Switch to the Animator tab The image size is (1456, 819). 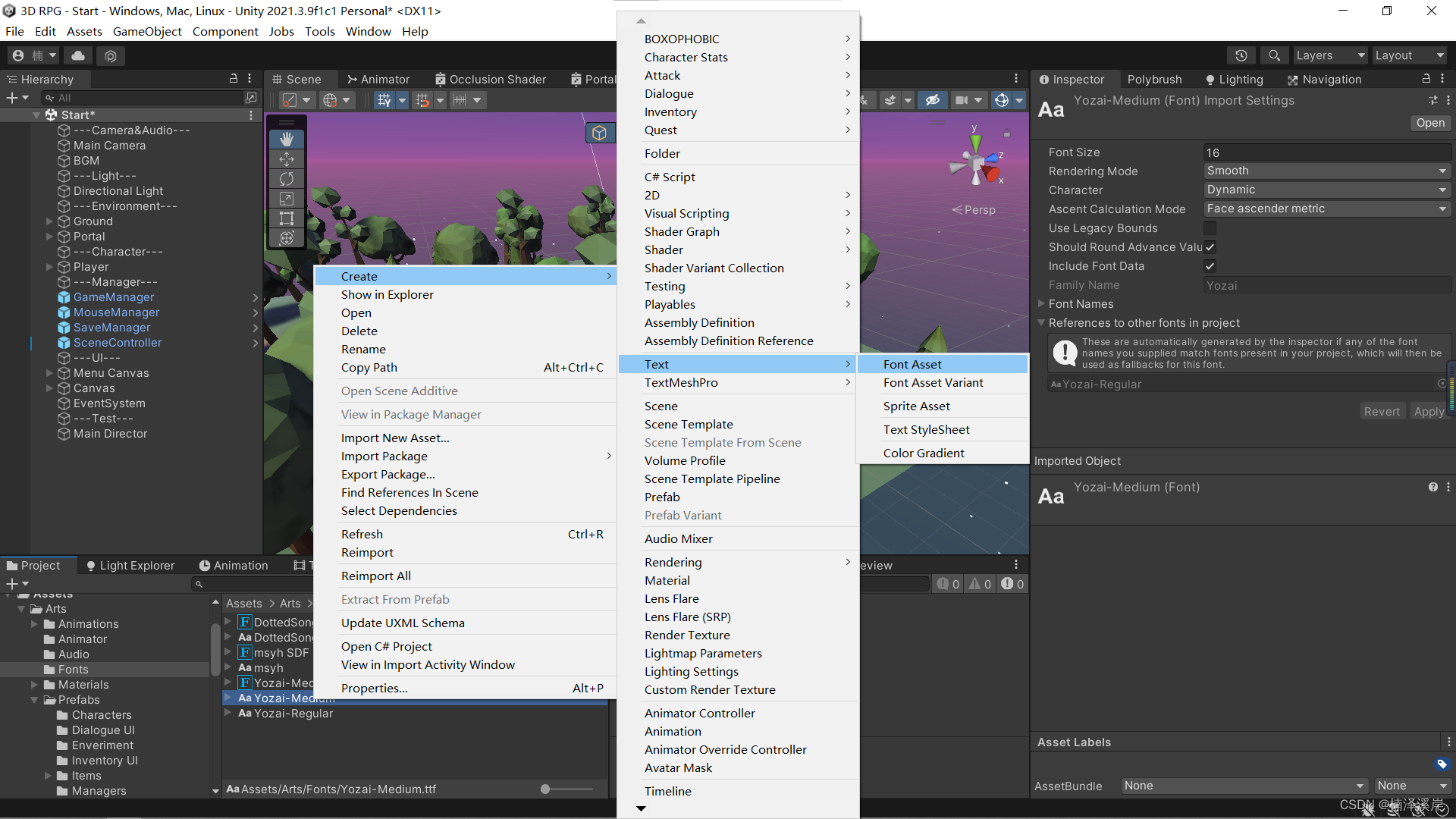[378, 80]
